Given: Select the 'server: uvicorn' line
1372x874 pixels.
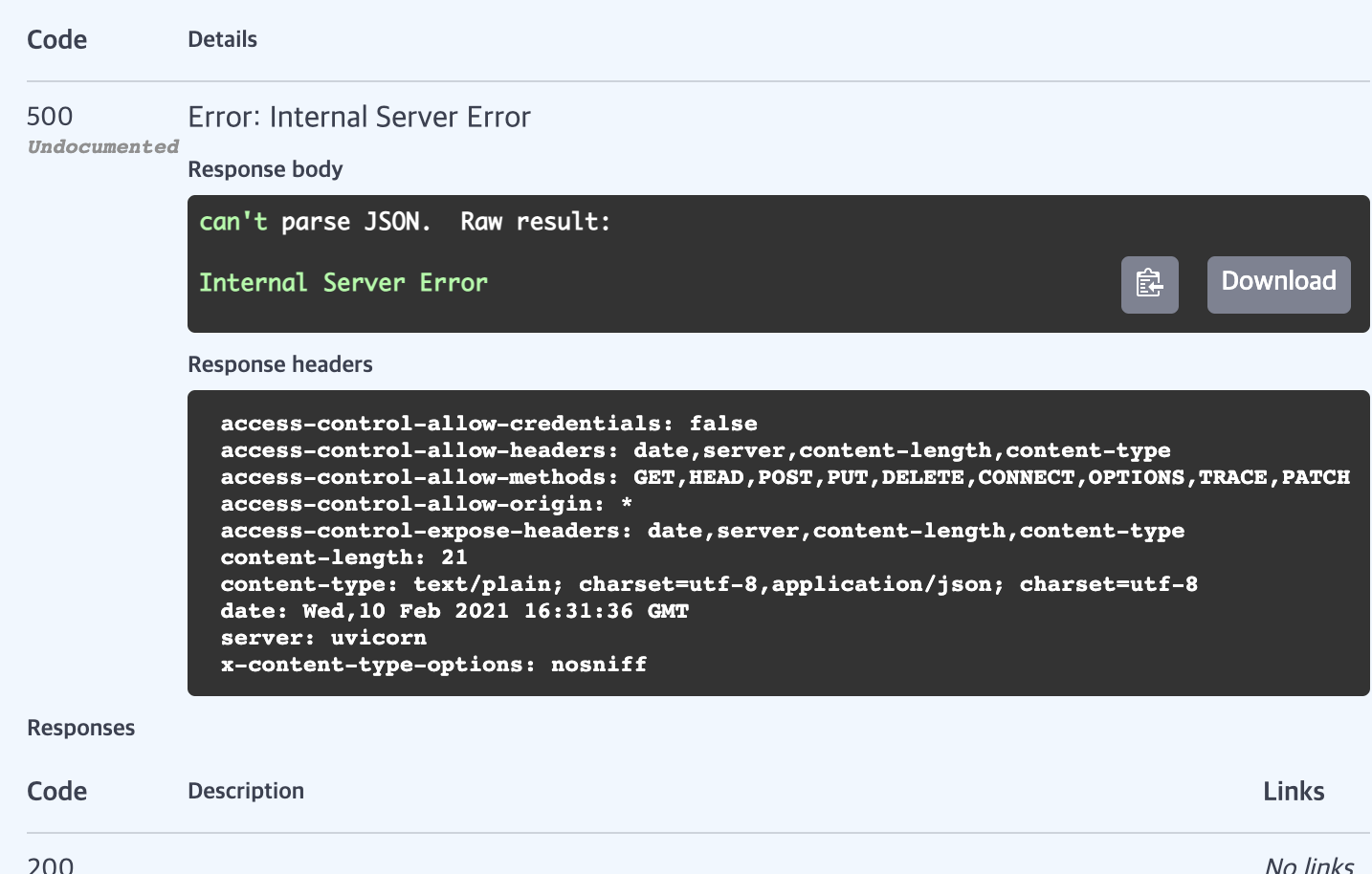Looking at the screenshot, I should coord(323,638).
